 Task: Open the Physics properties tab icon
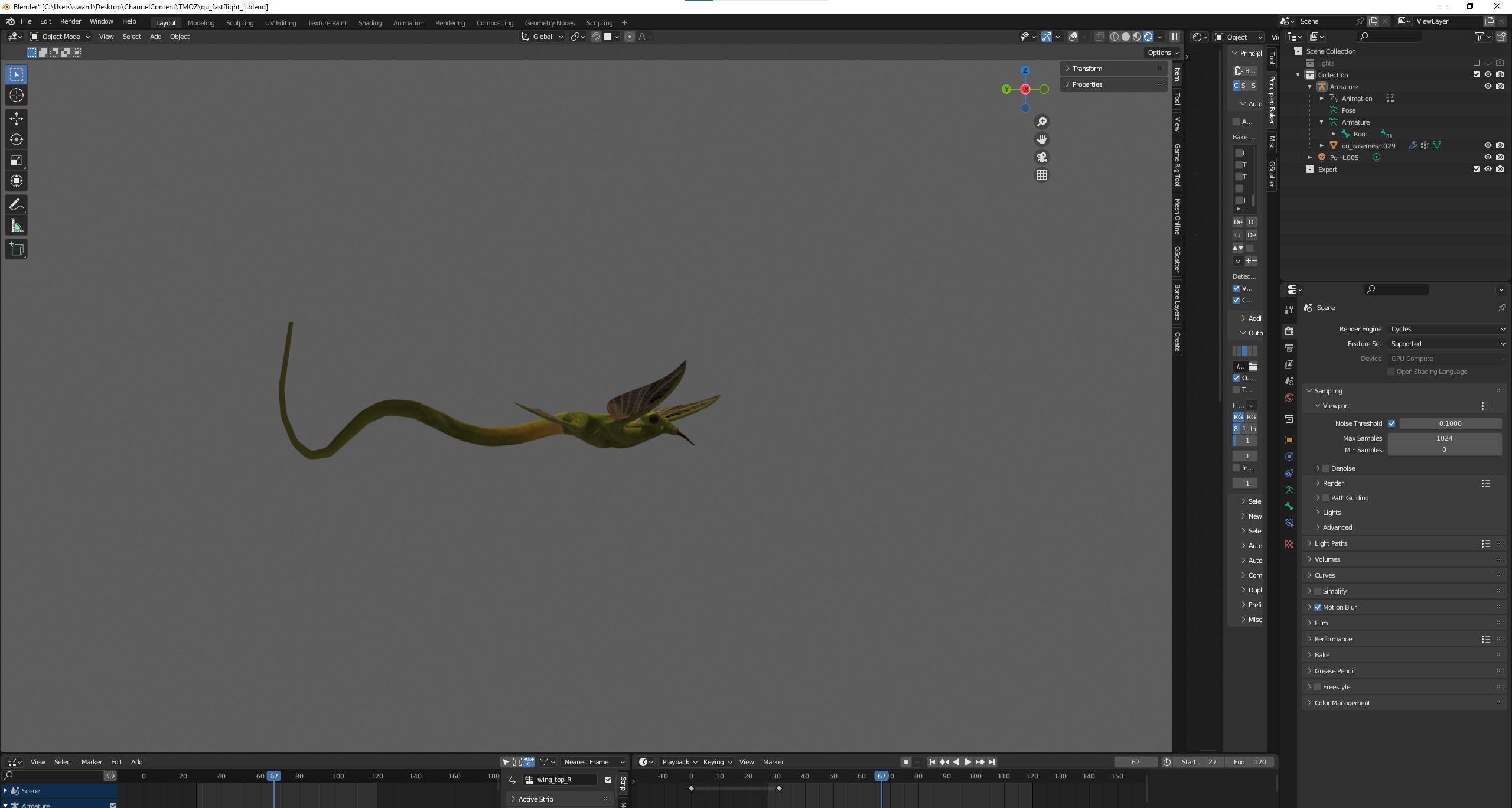click(x=1289, y=457)
